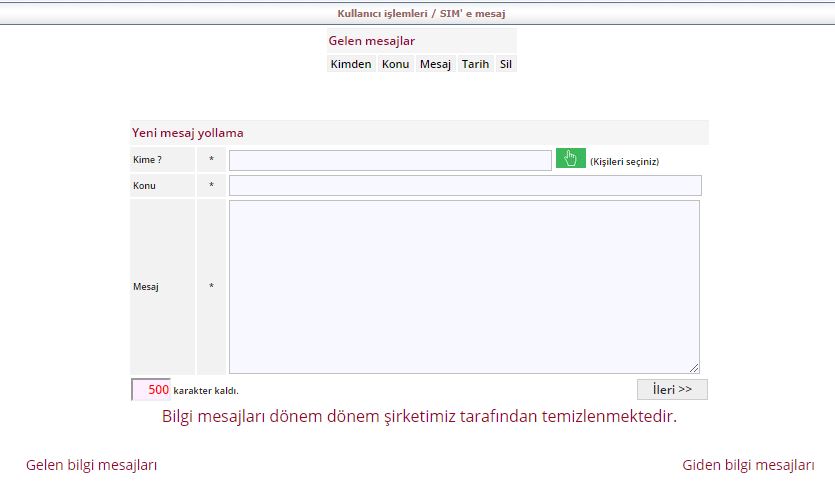
Task: Click the Tarih column header
Action: [475, 64]
